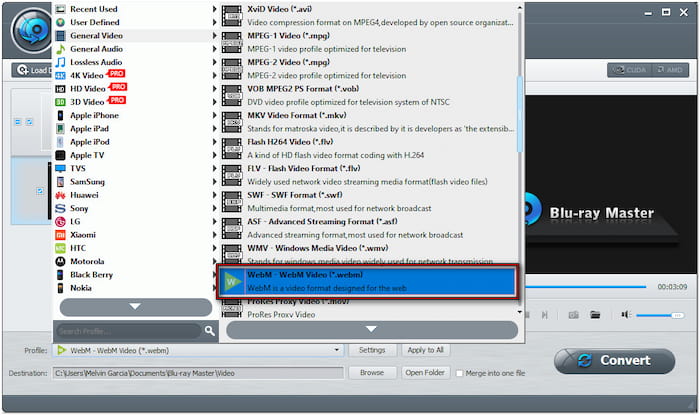Check Merge into one file

[459, 373]
